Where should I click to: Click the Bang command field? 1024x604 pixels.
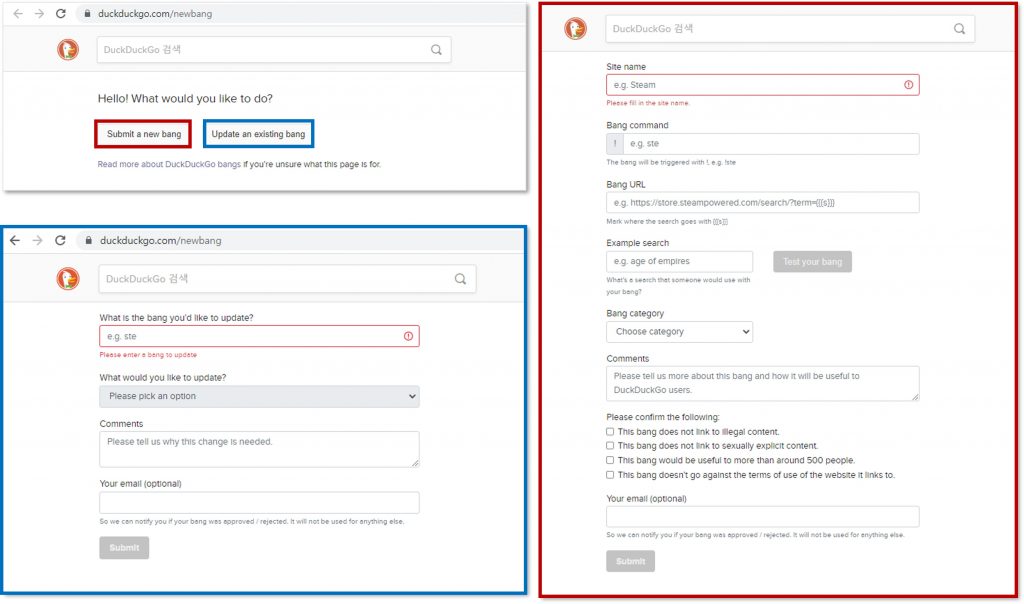[x=771, y=144]
